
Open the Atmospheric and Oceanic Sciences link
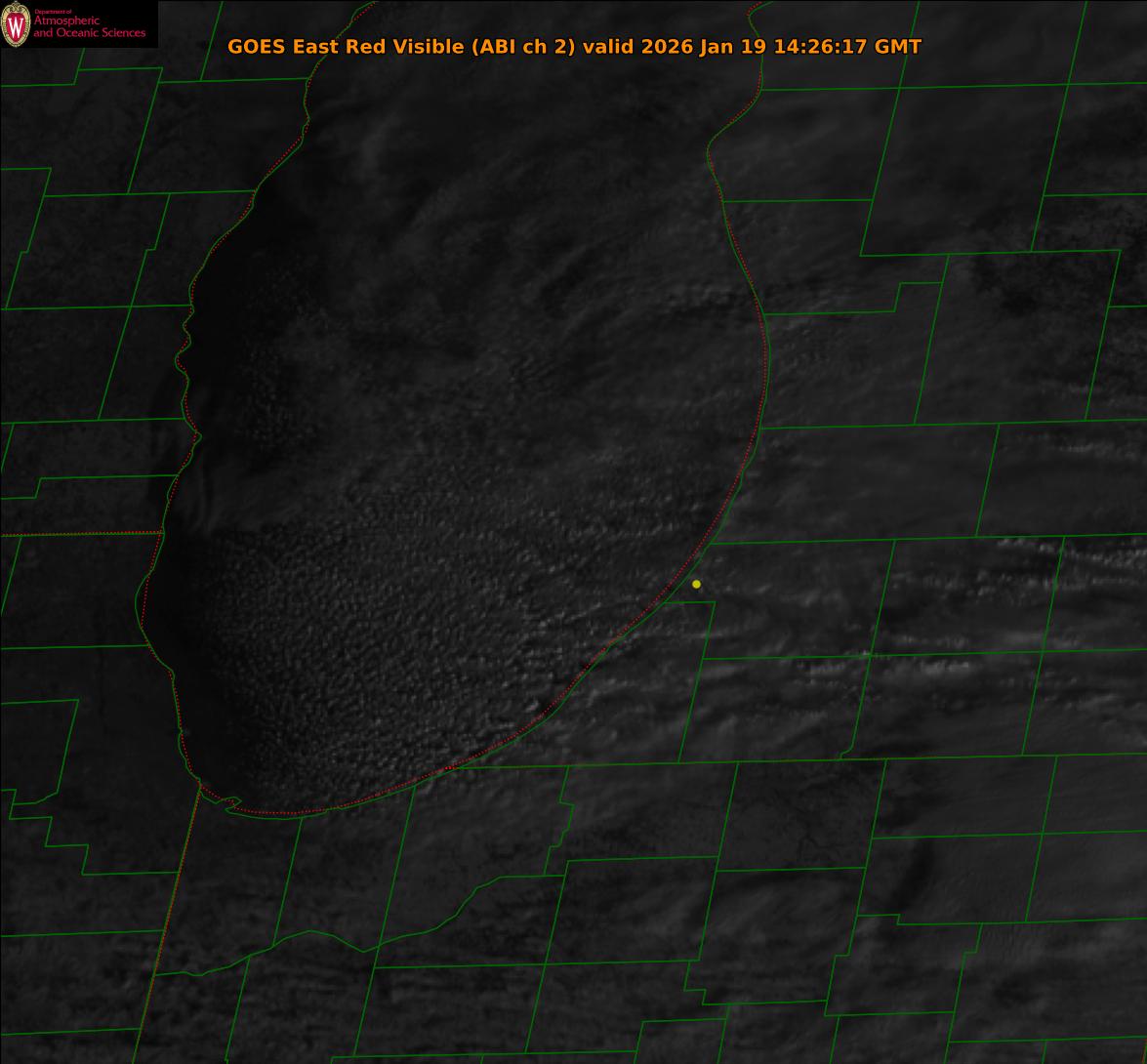pyautogui.click(x=89, y=27)
